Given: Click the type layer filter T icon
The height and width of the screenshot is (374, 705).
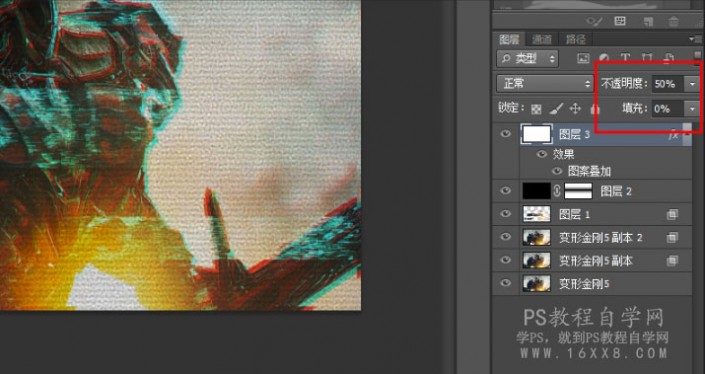Looking at the screenshot, I should point(625,58).
